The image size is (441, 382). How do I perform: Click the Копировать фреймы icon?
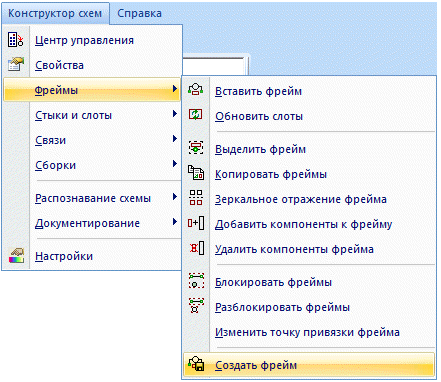tap(196, 172)
